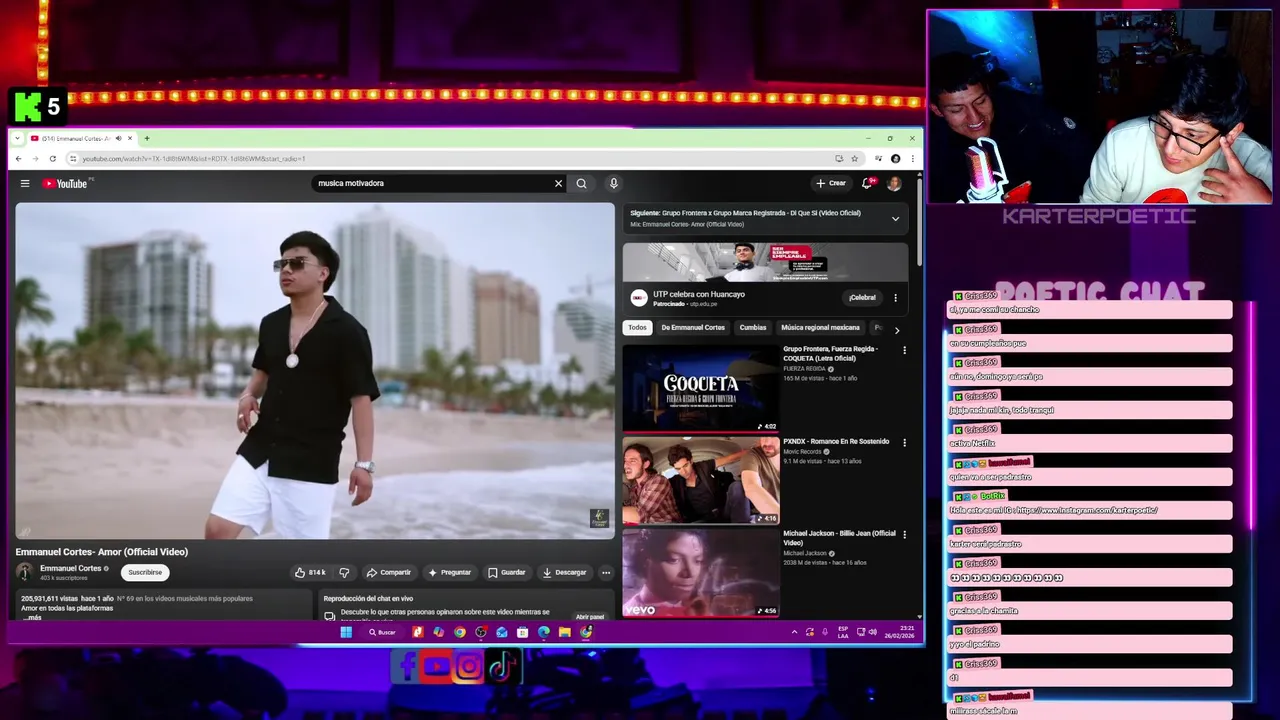Viewport: 1280px width, 720px height.
Task: Select the Cumbias filter chip
Action: coord(753,328)
